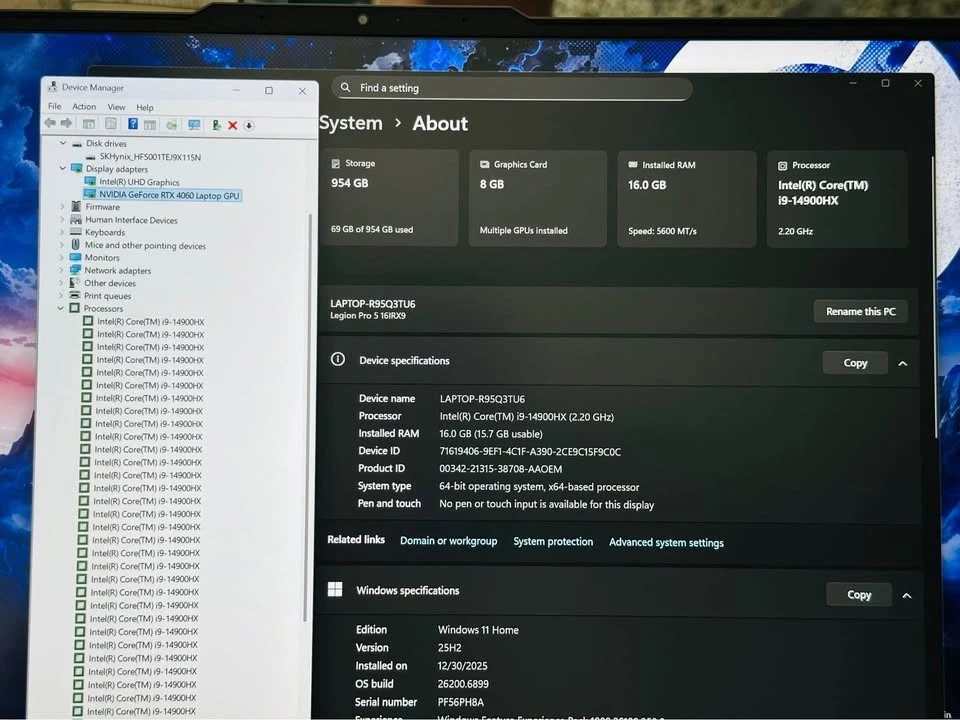Click the Device Manager forward arrow
Image resolution: width=960 pixels, height=720 pixels.
point(66,123)
